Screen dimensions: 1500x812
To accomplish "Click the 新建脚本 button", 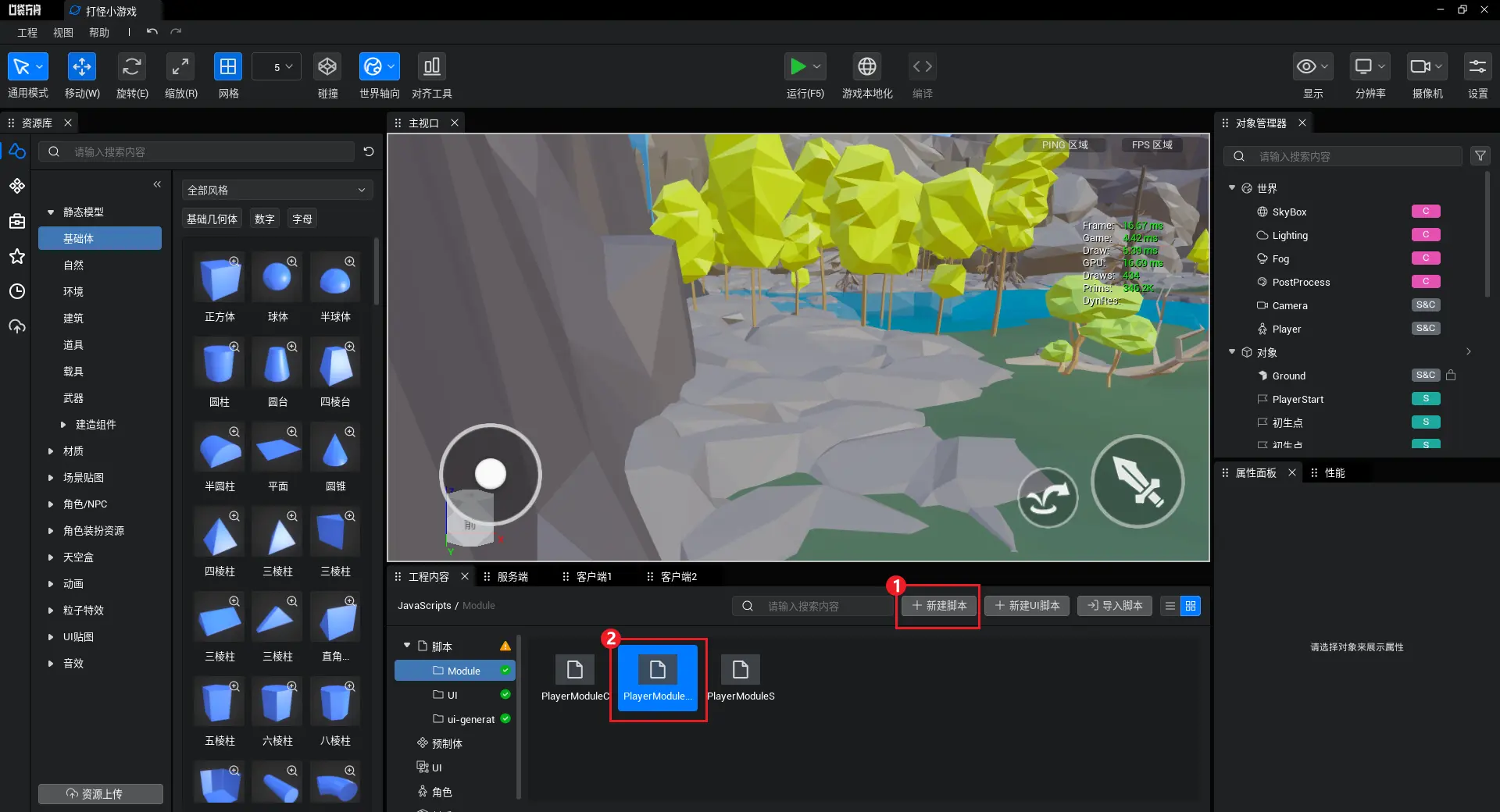I will tap(939, 606).
